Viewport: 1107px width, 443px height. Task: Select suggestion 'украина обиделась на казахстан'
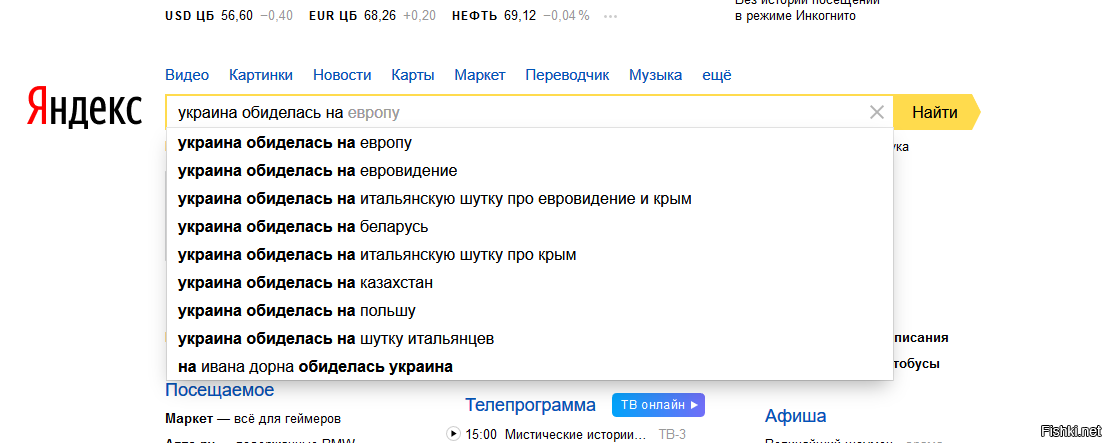529,283
